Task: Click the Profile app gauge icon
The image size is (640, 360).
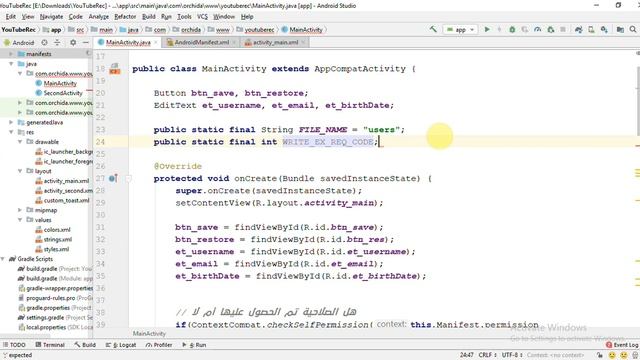Action: [538, 29]
